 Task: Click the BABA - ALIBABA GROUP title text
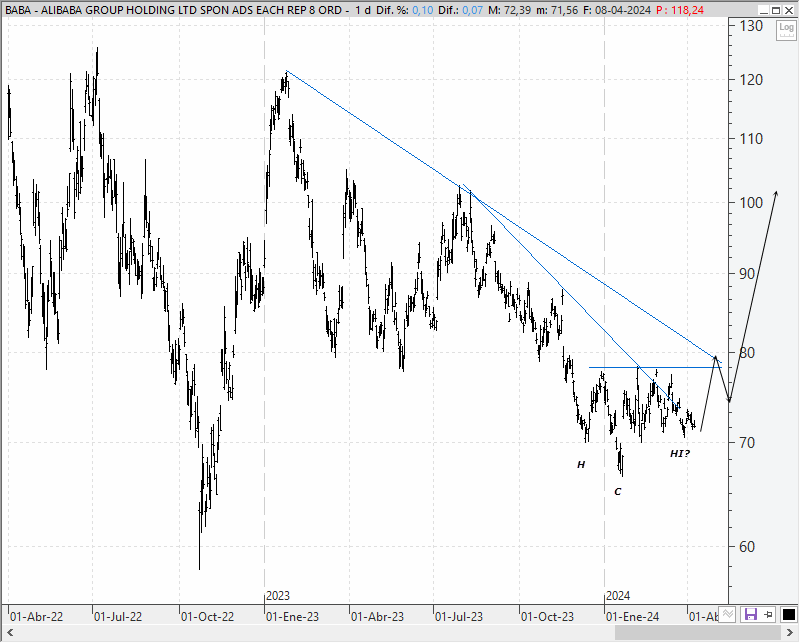[177, 10]
